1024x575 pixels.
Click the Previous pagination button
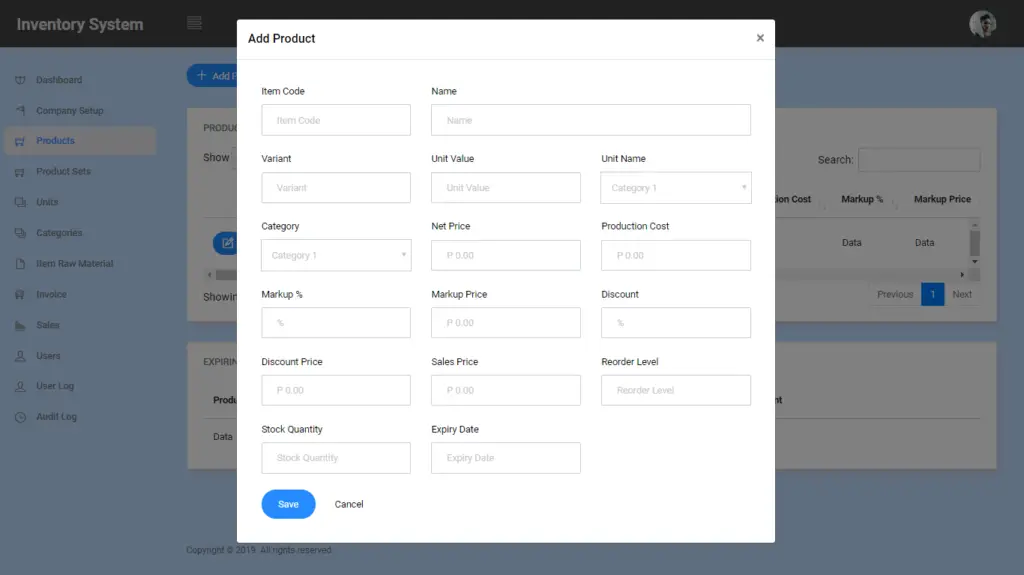(x=895, y=294)
